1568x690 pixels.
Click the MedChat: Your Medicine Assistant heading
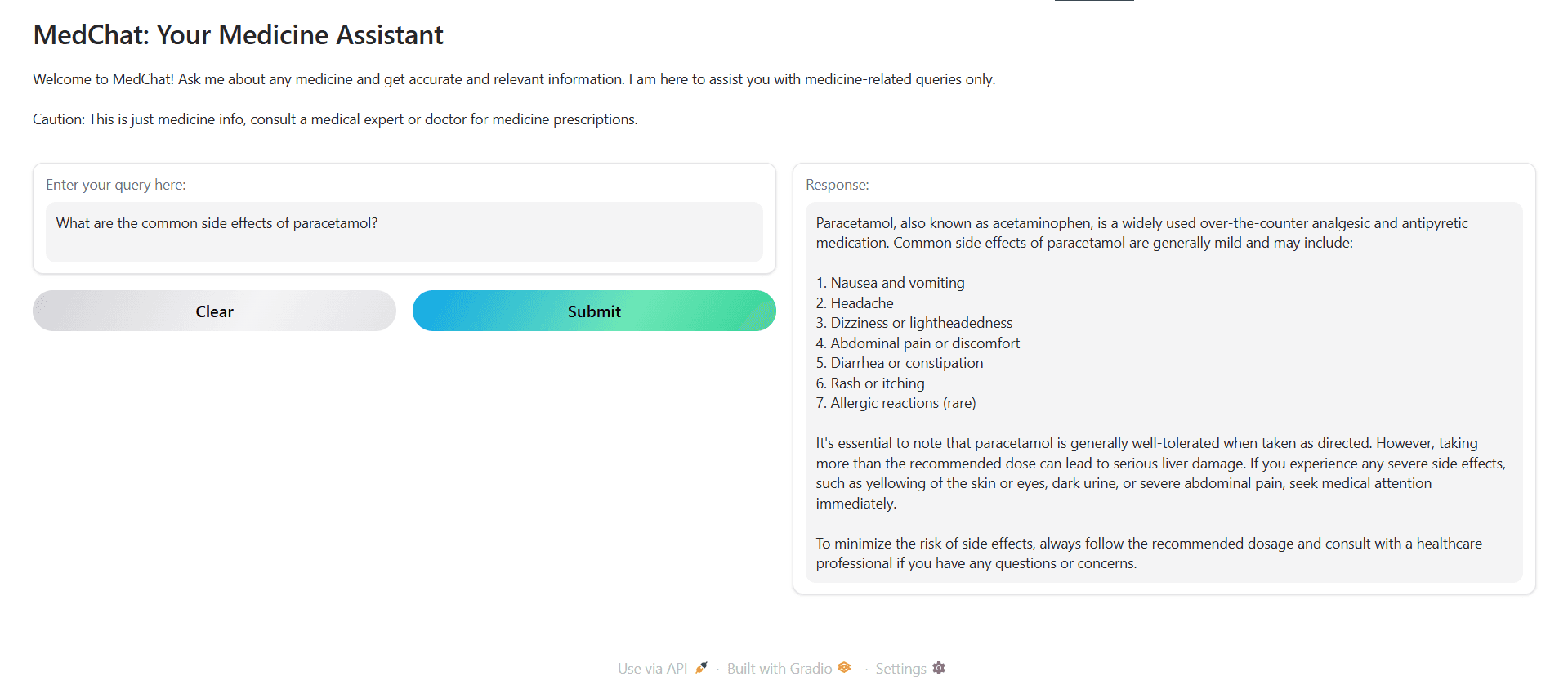click(x=238, y=35)
